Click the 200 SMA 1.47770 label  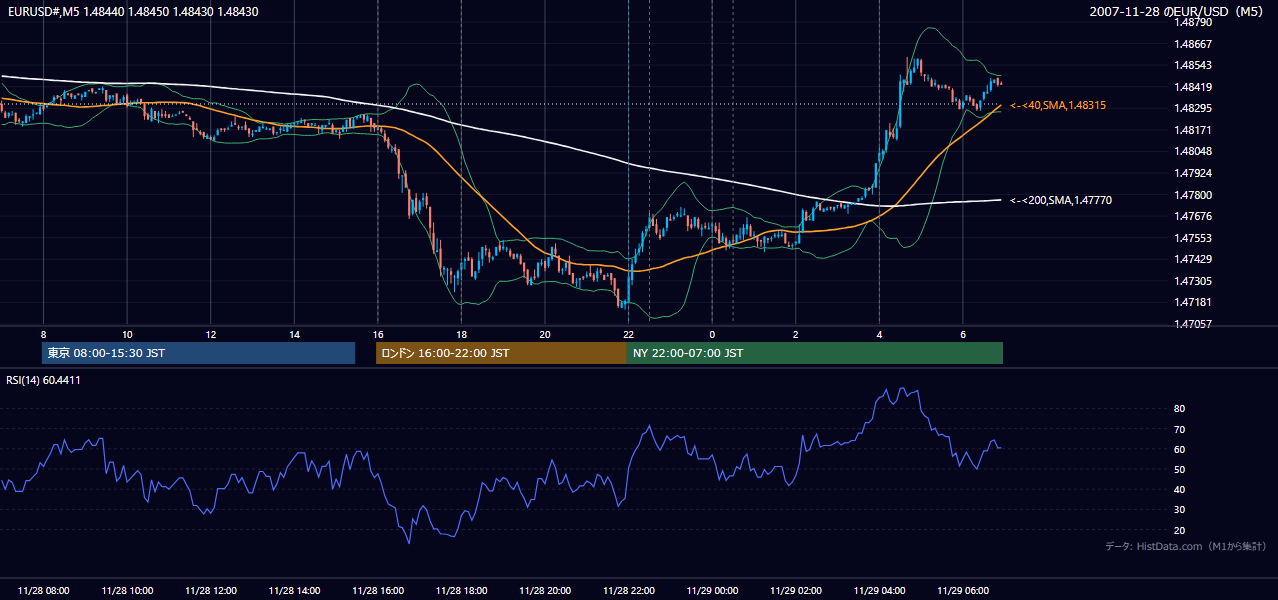pyautogui.click(x=1061, y=200)
